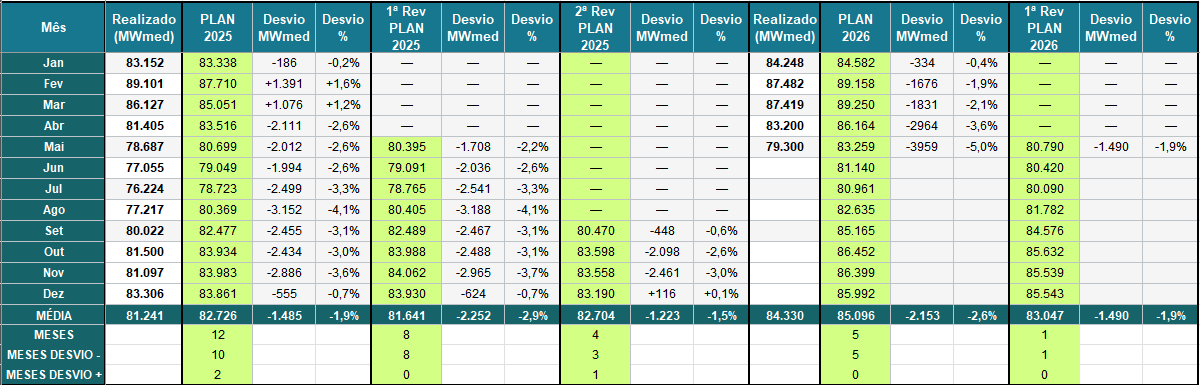Click the 1ª Rev PLAN 2025 header
The image size is (1200, 385).
click(x=406, y=26)
